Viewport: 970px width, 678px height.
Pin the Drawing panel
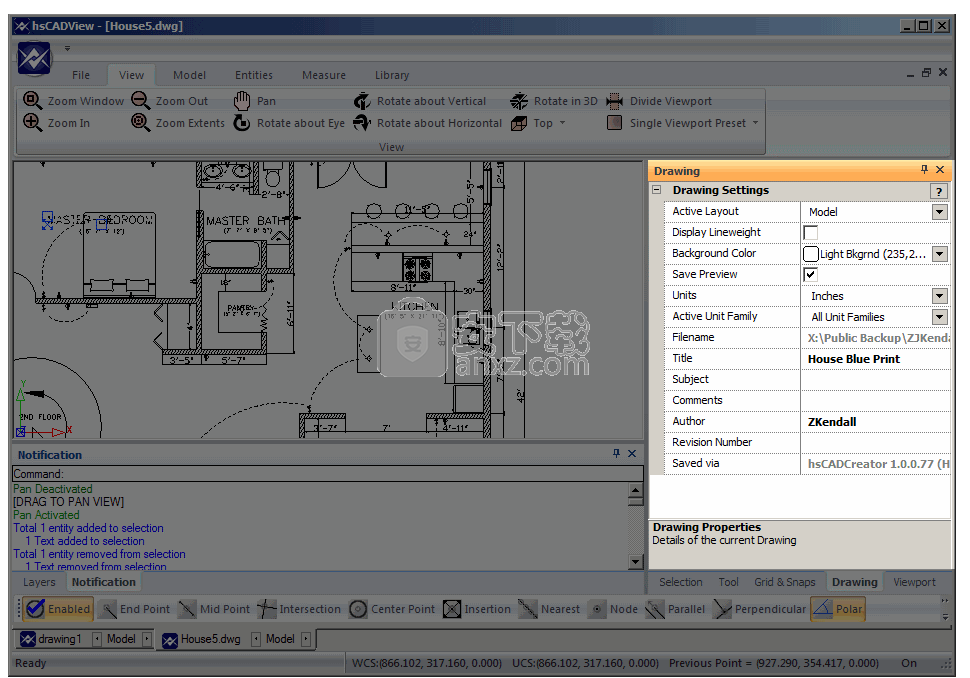tap(924, 170)
